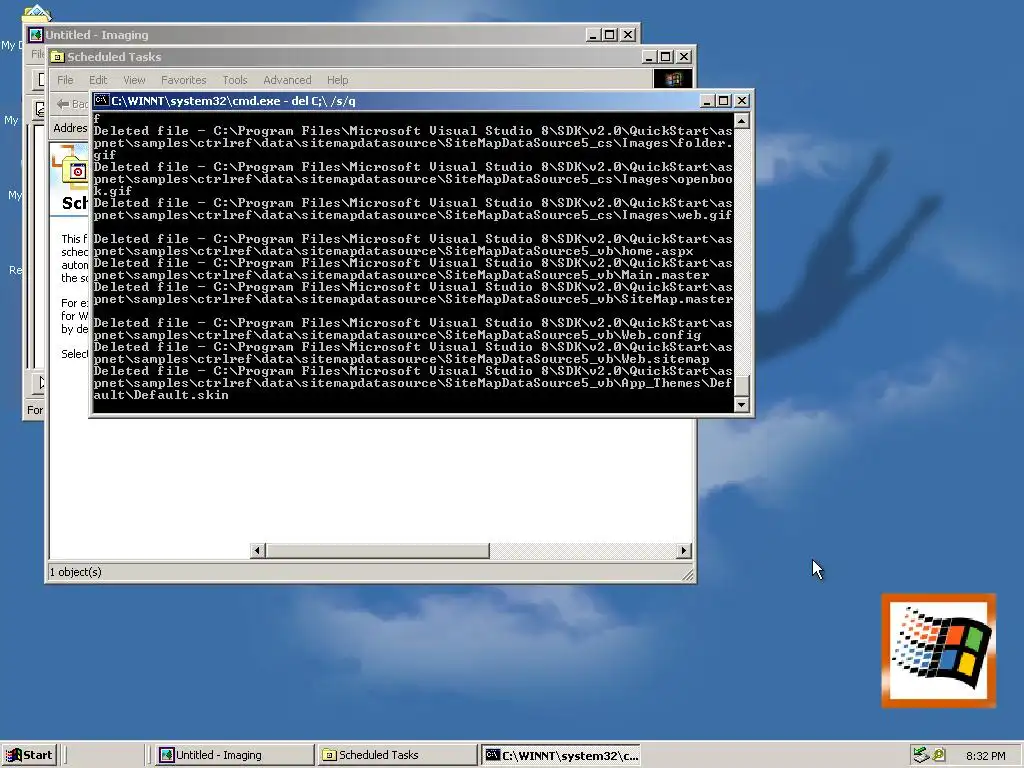1024x768 pixels.
Task: Click the Start button
Action: pos(29,755)
